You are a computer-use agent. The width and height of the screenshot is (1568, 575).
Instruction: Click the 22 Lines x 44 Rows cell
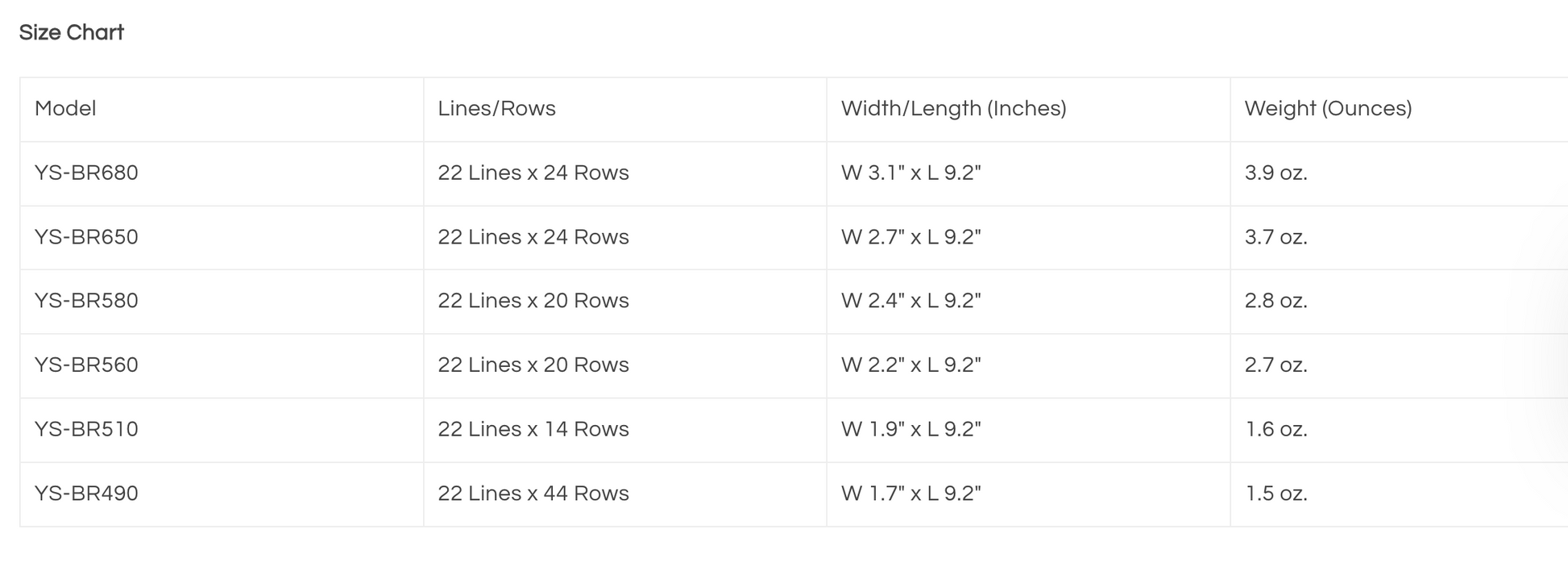(533, 494)
